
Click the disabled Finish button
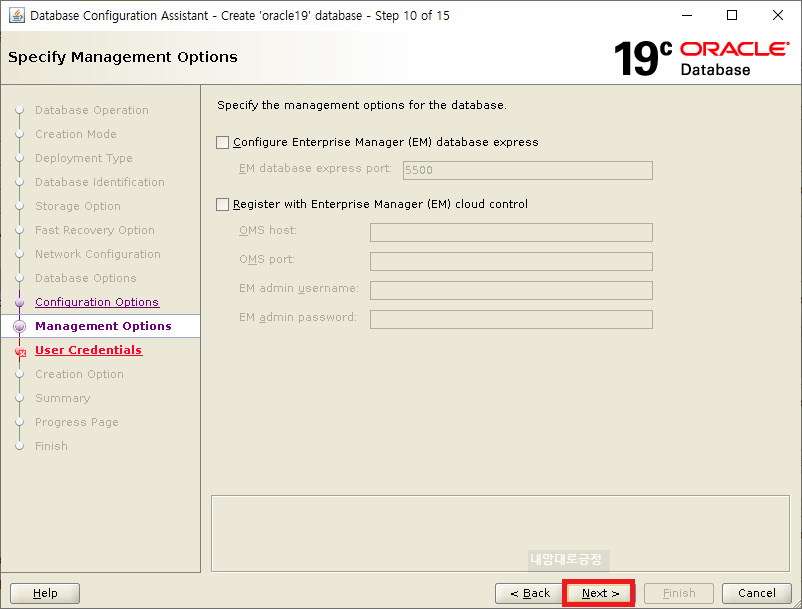pyautogui.click(x=679, y=593)
